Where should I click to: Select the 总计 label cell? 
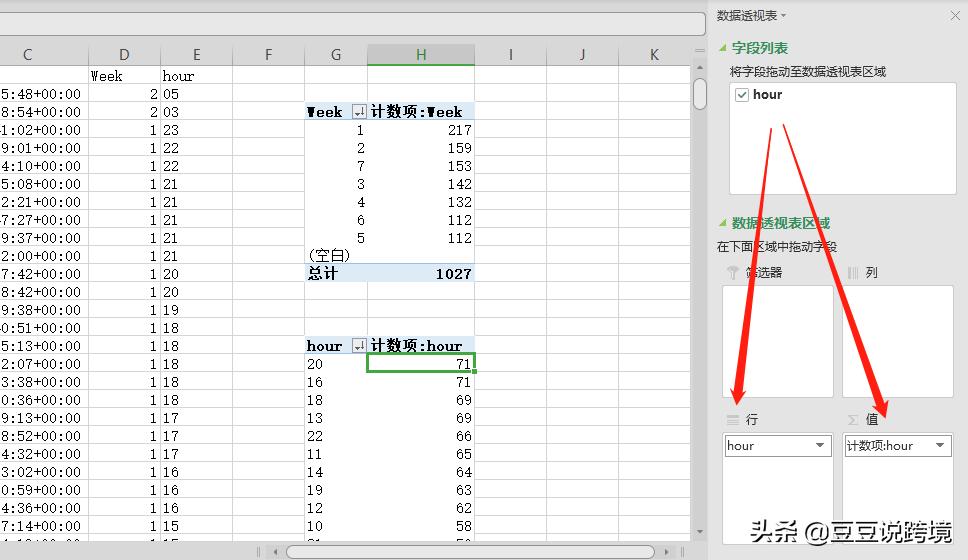pyautogui.click(x=336, y=274)
